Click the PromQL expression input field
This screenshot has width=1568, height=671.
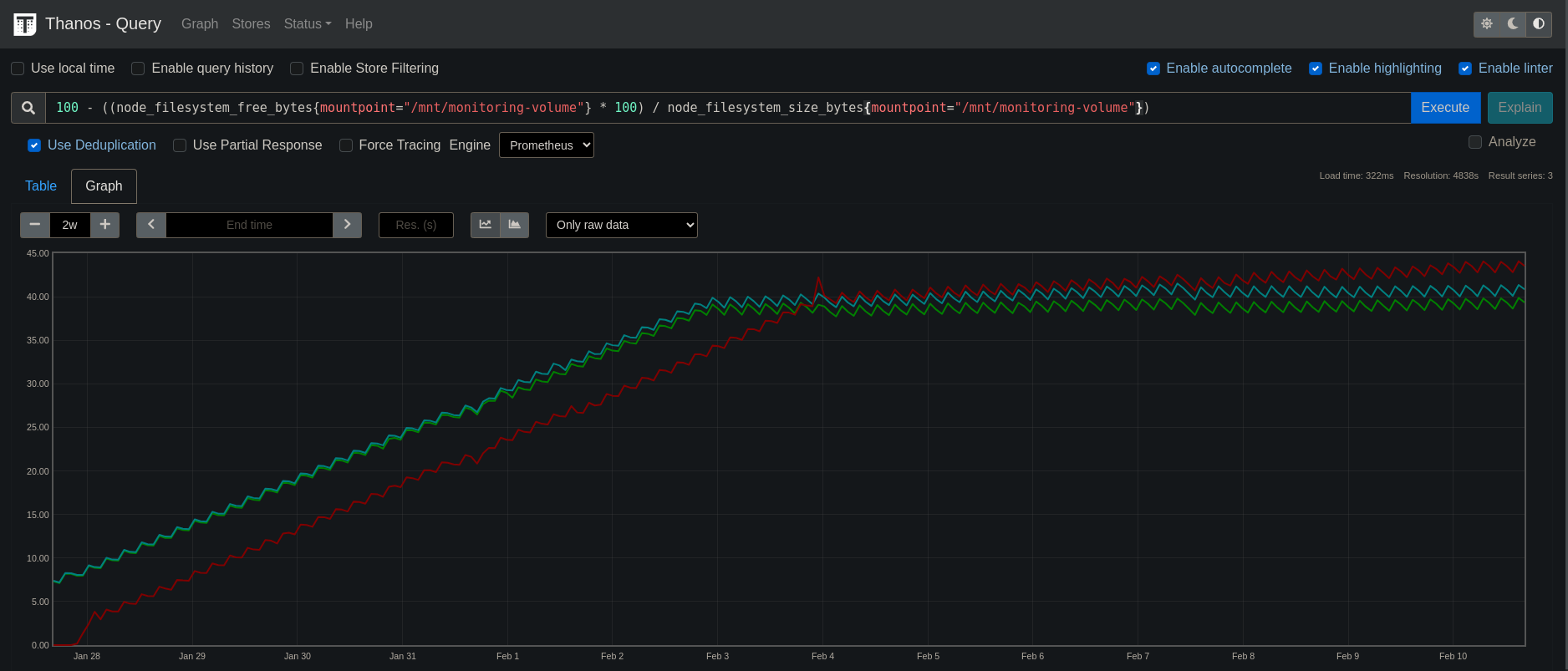coord(727,108)
